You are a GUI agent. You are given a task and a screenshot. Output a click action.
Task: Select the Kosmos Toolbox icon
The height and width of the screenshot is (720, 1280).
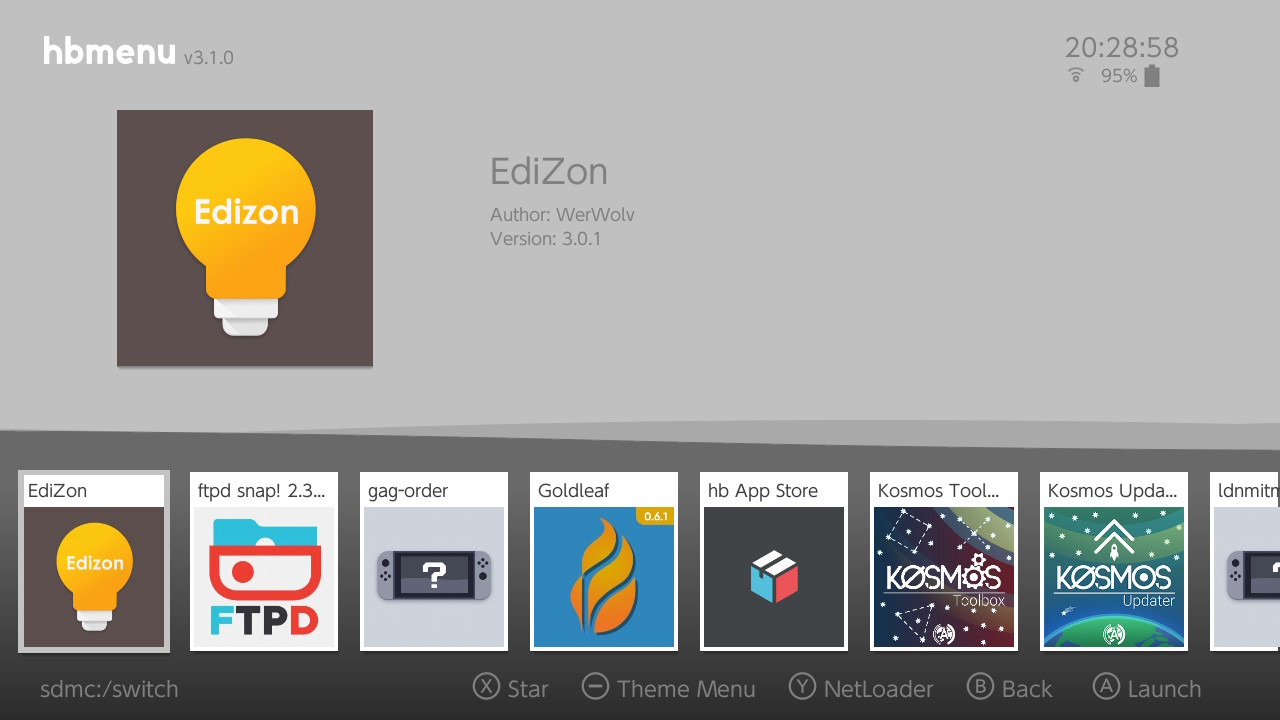pyautogui.click(x=944, y=576)
